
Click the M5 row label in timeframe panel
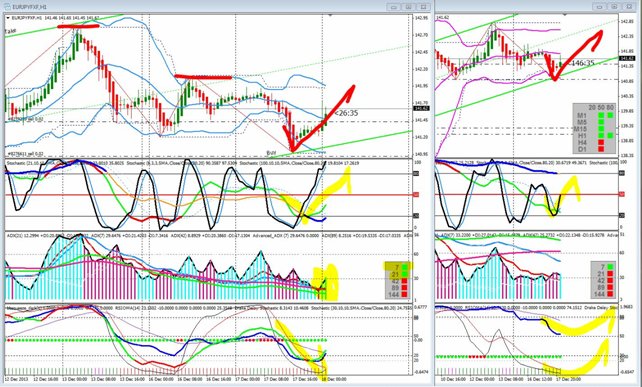tap(582, 122)
